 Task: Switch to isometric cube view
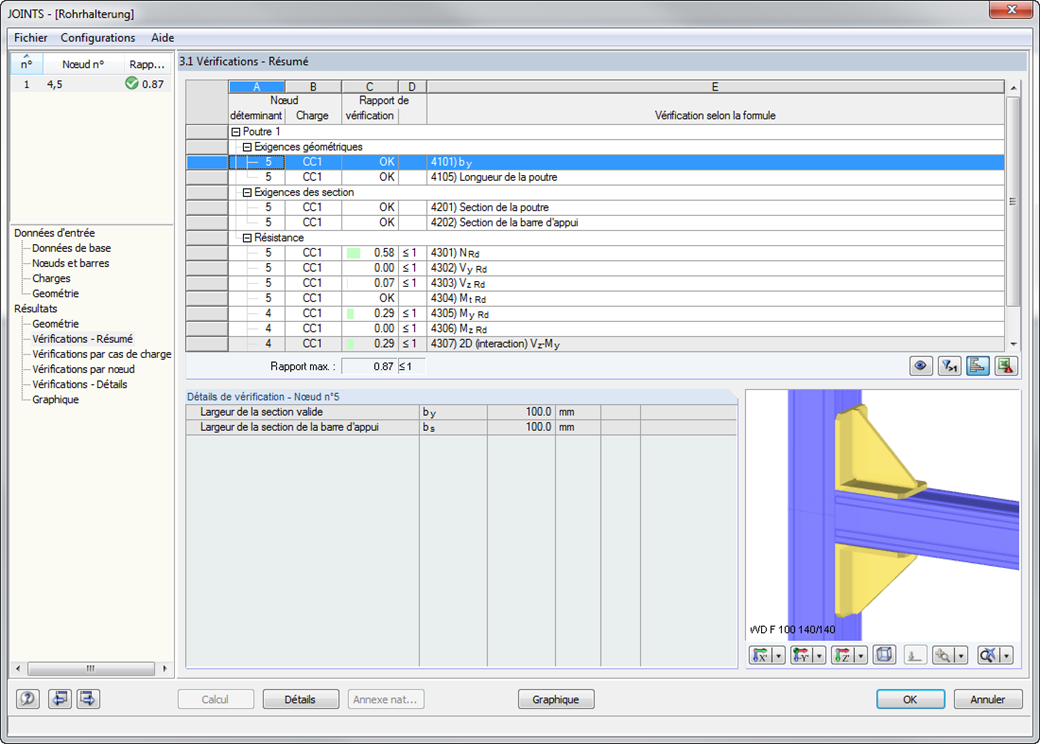(884, 655)
